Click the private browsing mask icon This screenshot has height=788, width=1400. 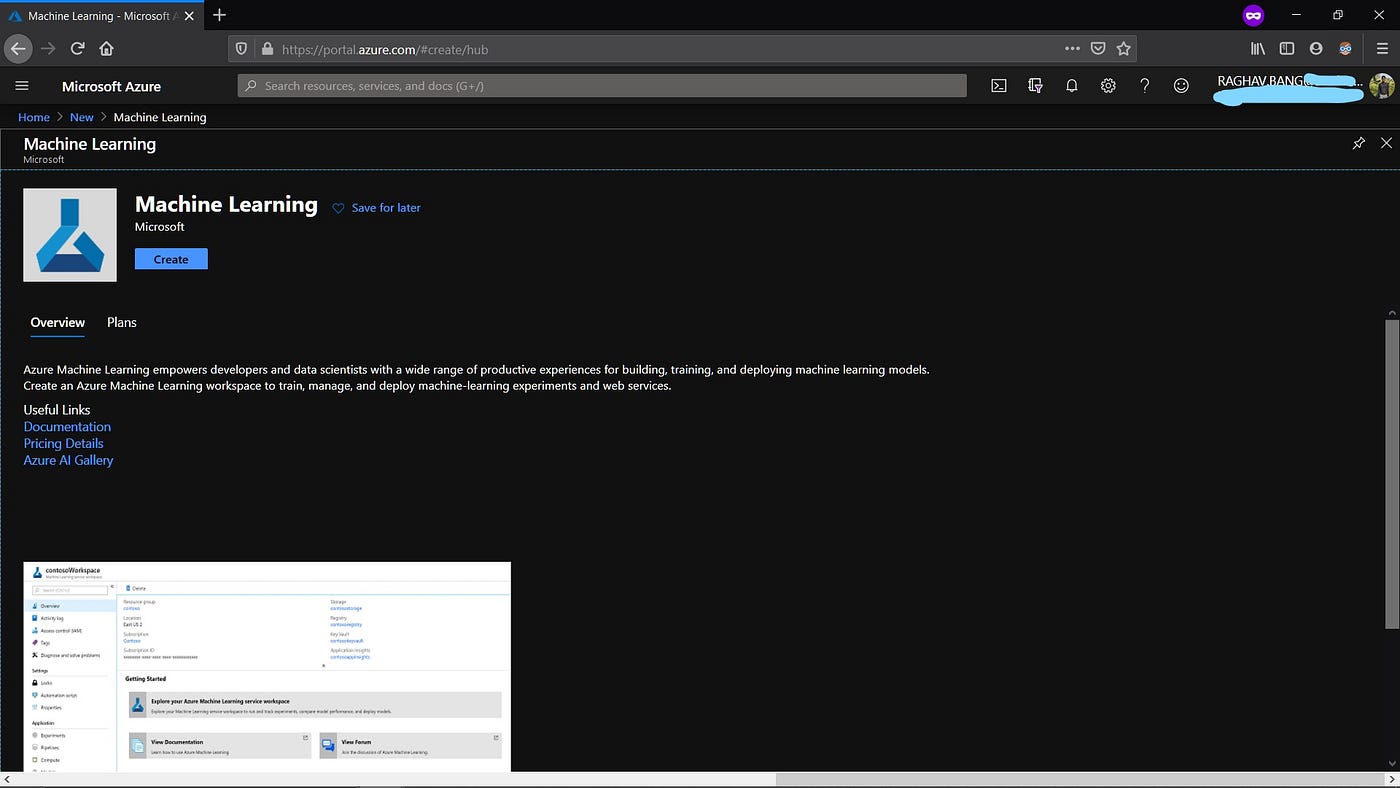point(1253,15)
